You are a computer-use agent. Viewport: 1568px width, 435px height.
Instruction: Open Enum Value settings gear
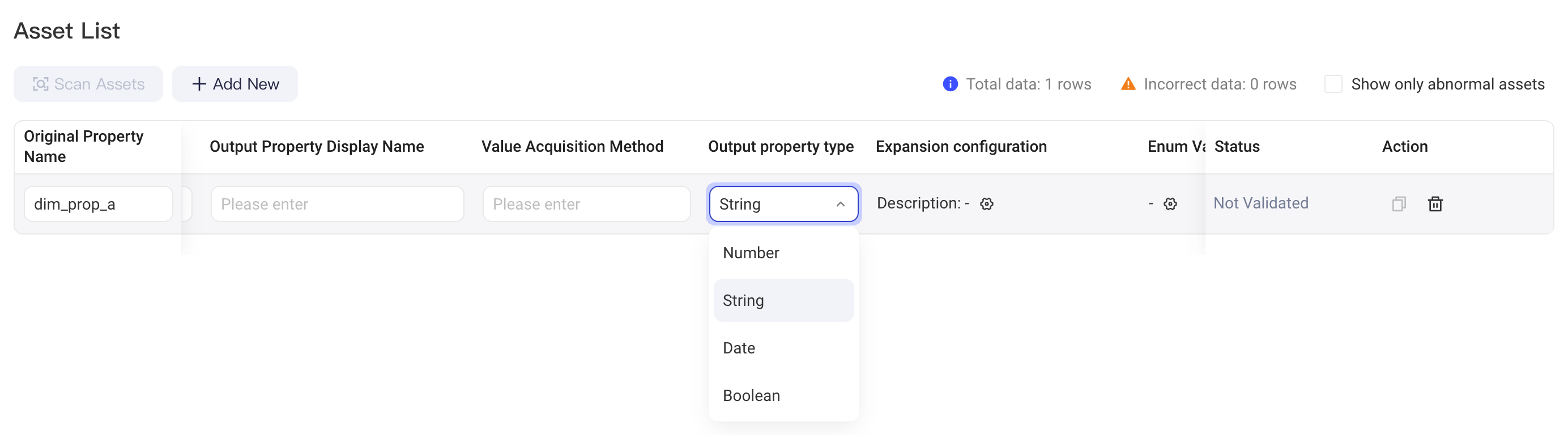pyautogui.click(x=1170, y=204)
